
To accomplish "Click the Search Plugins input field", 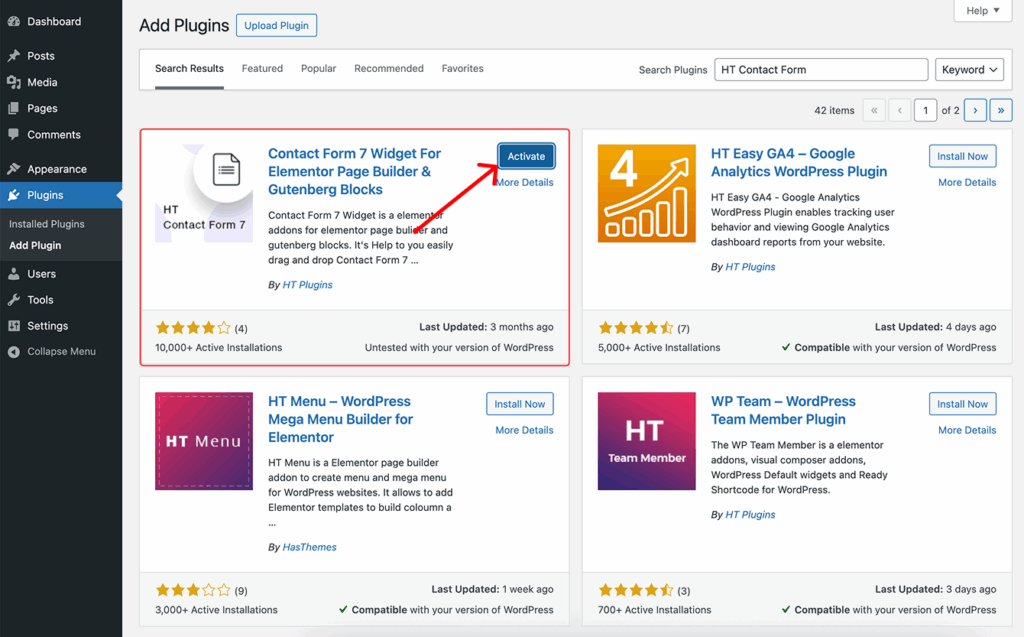I will tap(820, 70).
